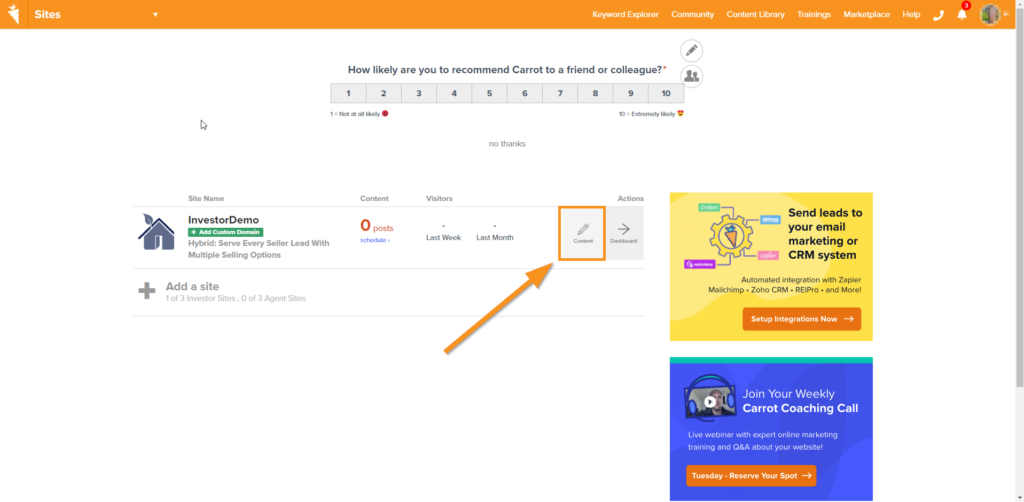
Task: Click '1 of 3 Investor Sites' text
Action: pyautogui.click(x=199, y=298)
